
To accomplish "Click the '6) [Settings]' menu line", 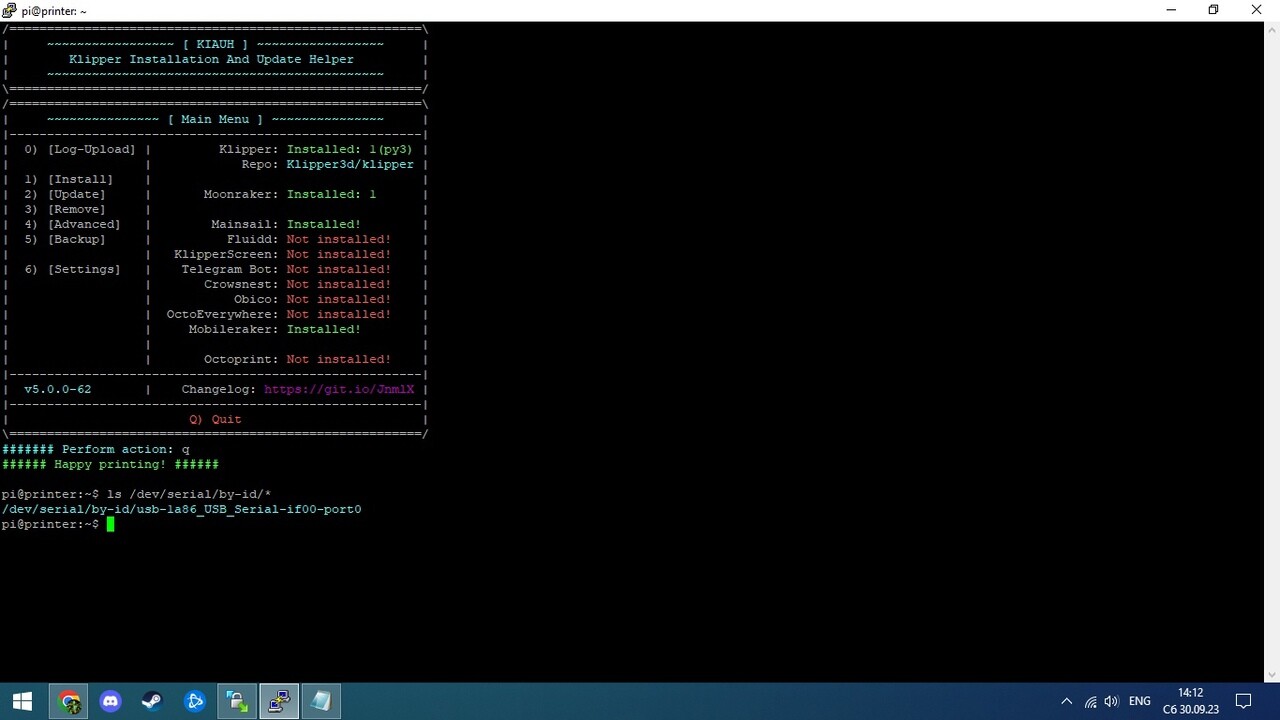I will point(72,269).
